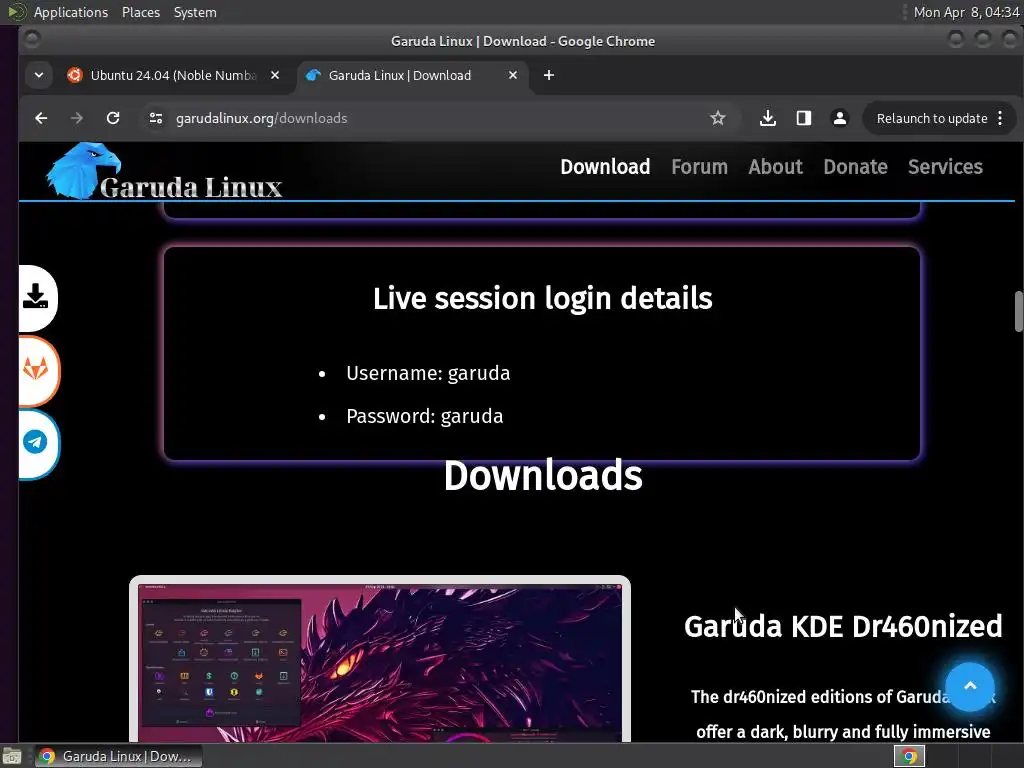The height and width of the screenshot is (768, 1024).
Task: Close the Garuda Linux Download tab
Action: point(513,75)
